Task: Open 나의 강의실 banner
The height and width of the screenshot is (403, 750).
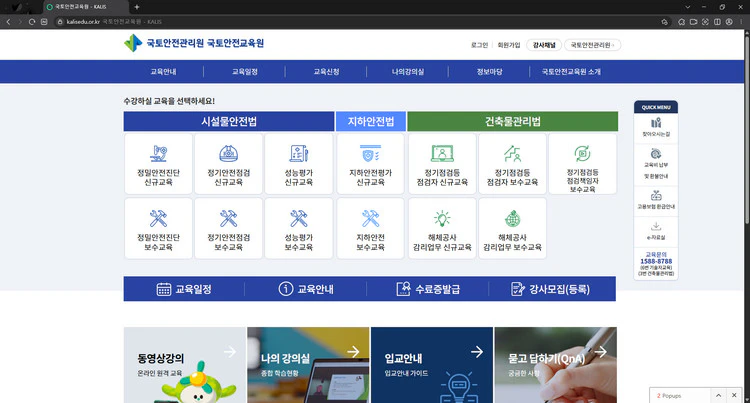Action: (x=308, y=365)
